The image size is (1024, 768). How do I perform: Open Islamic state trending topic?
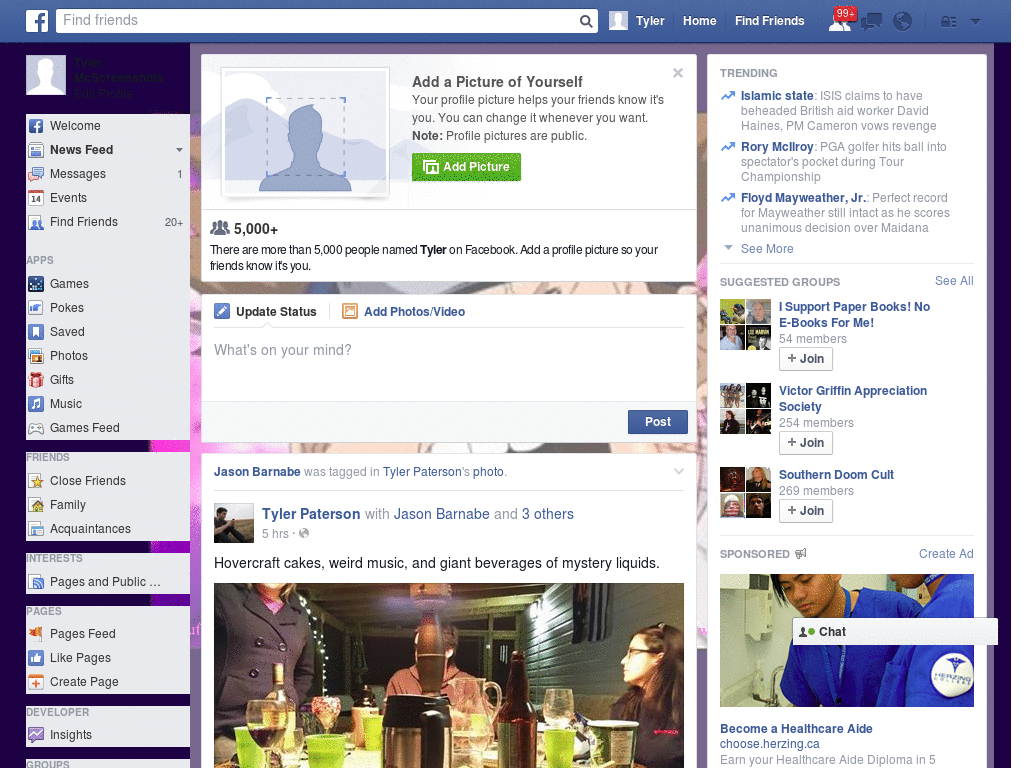click(x=776, y=95)
